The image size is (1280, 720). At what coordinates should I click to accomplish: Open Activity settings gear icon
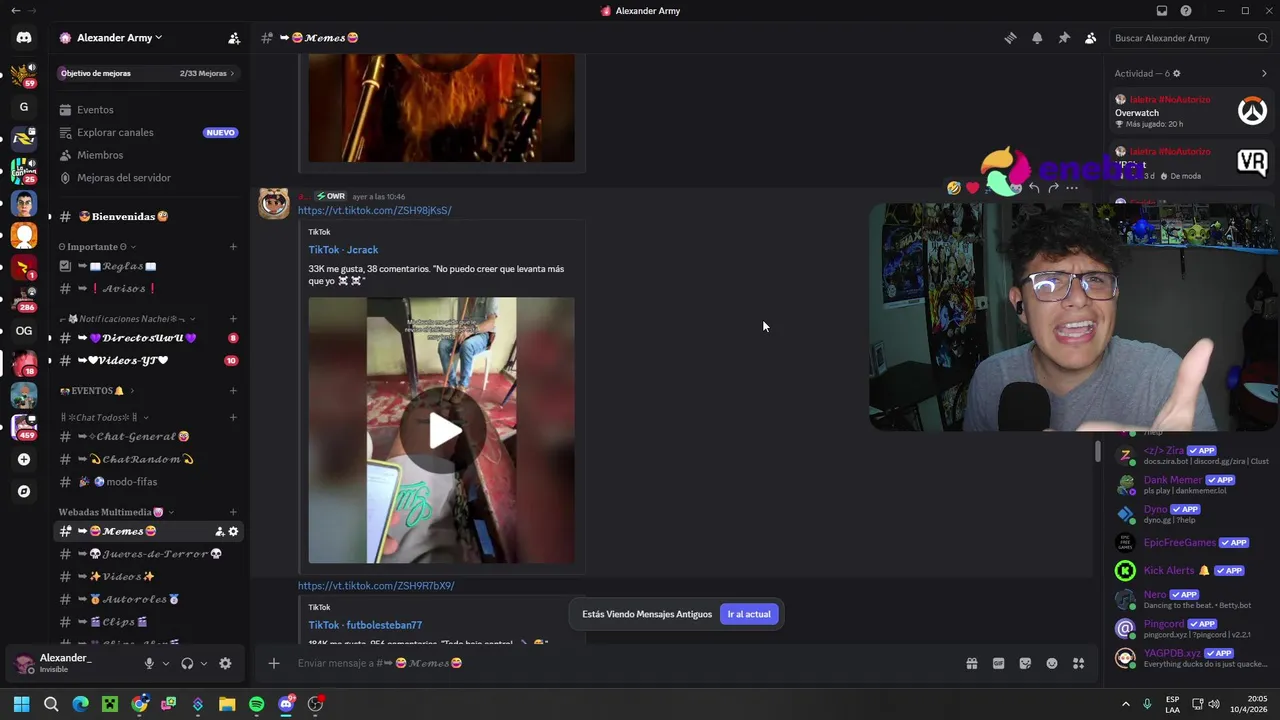[x=1176, y=73]
